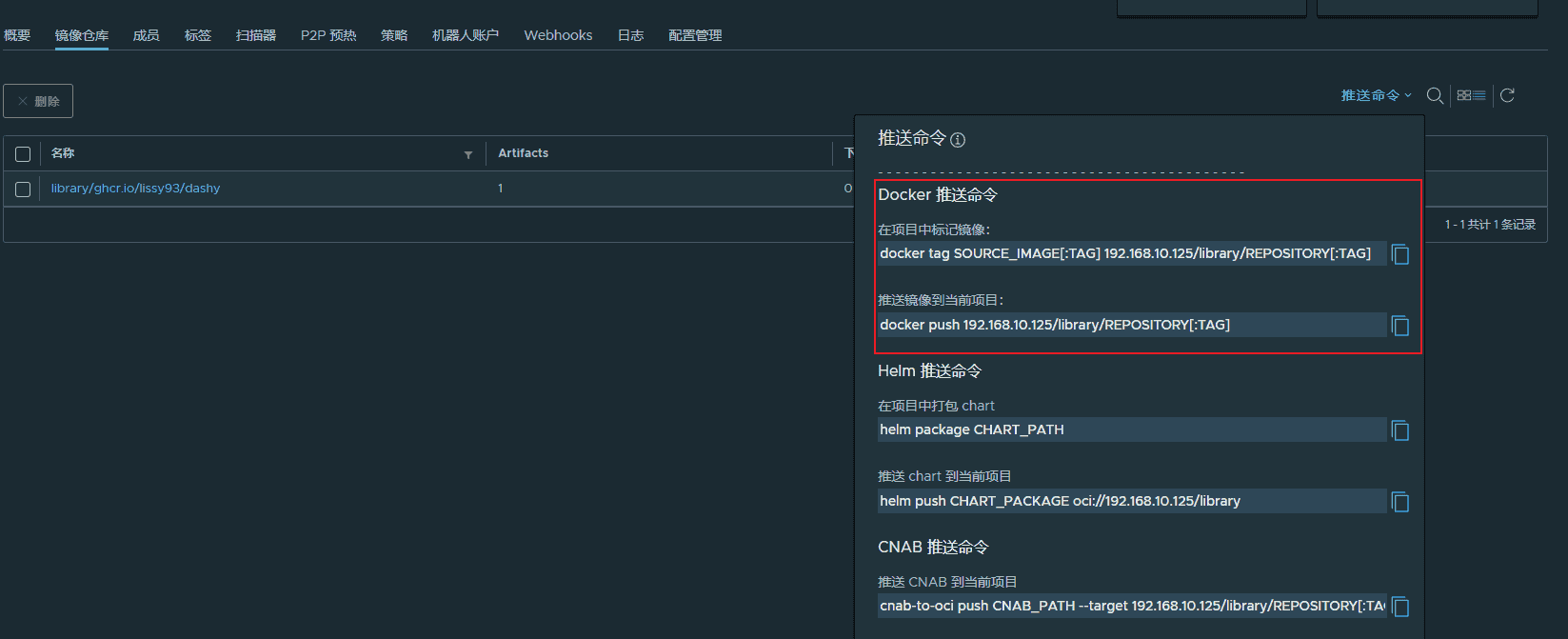Switch to 机器人账户 tab

click(x=466, y=35)
